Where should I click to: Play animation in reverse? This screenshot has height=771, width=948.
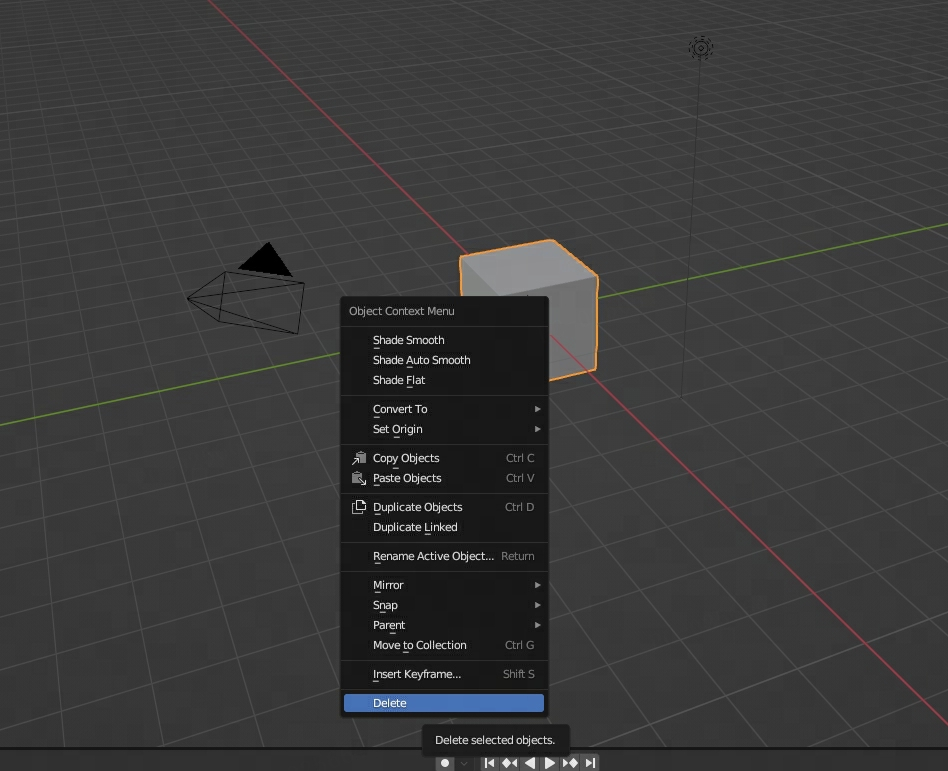[530, 763]
